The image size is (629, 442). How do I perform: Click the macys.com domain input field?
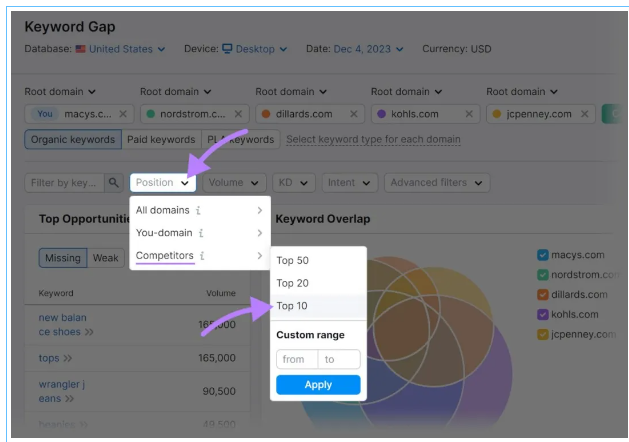coord(79,114)
